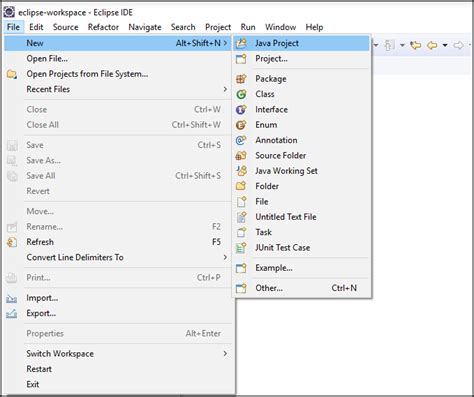Create a new Interface
Viewport: 474px width, 397px height.
[x=302, y=109]
